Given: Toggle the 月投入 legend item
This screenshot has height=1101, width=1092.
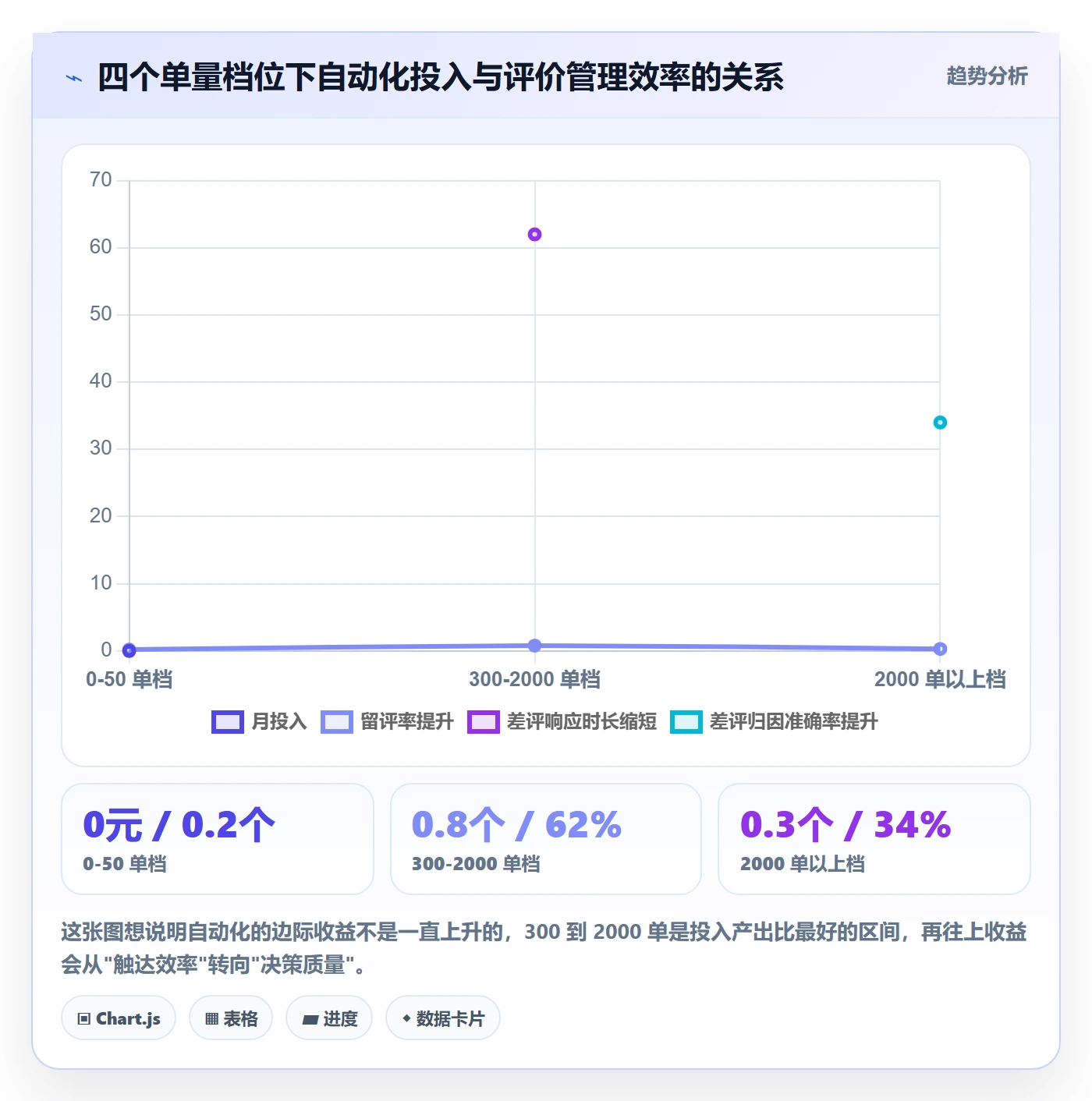Looking at the screenshot, I should coord(260,721).
